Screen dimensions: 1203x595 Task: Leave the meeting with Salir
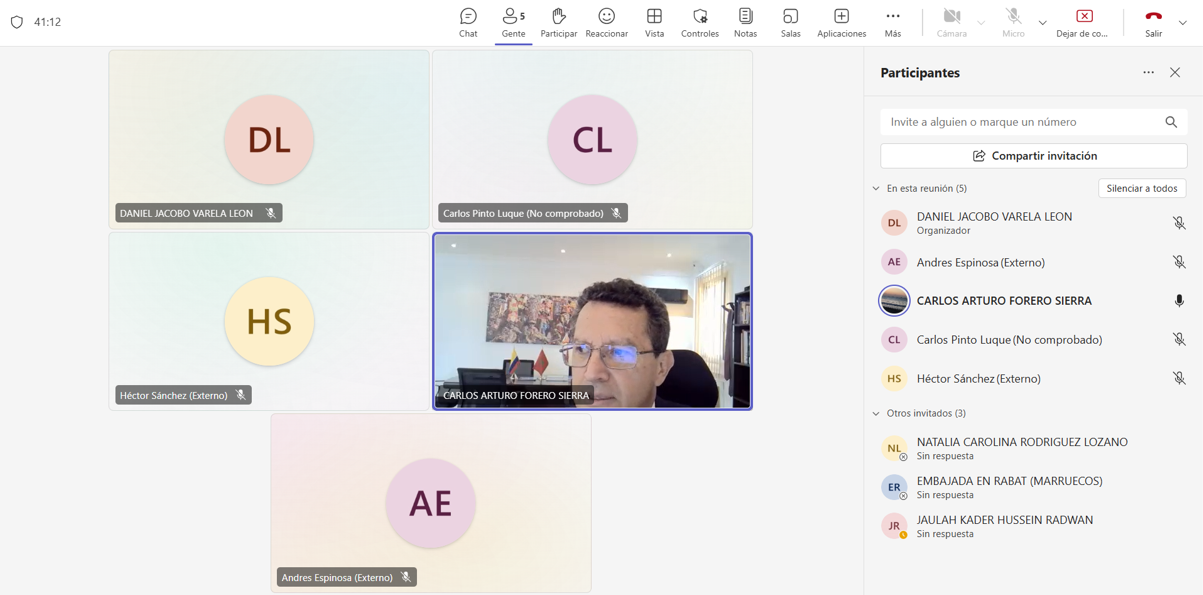click(x=1153, y=22)
